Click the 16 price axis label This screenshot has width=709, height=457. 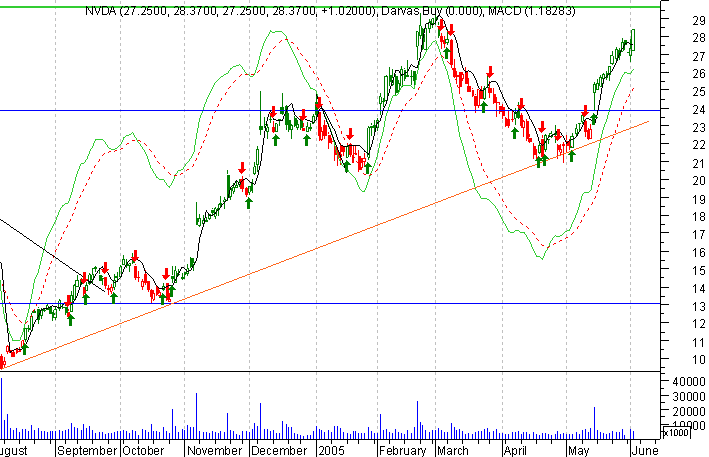tap(699, 253)
